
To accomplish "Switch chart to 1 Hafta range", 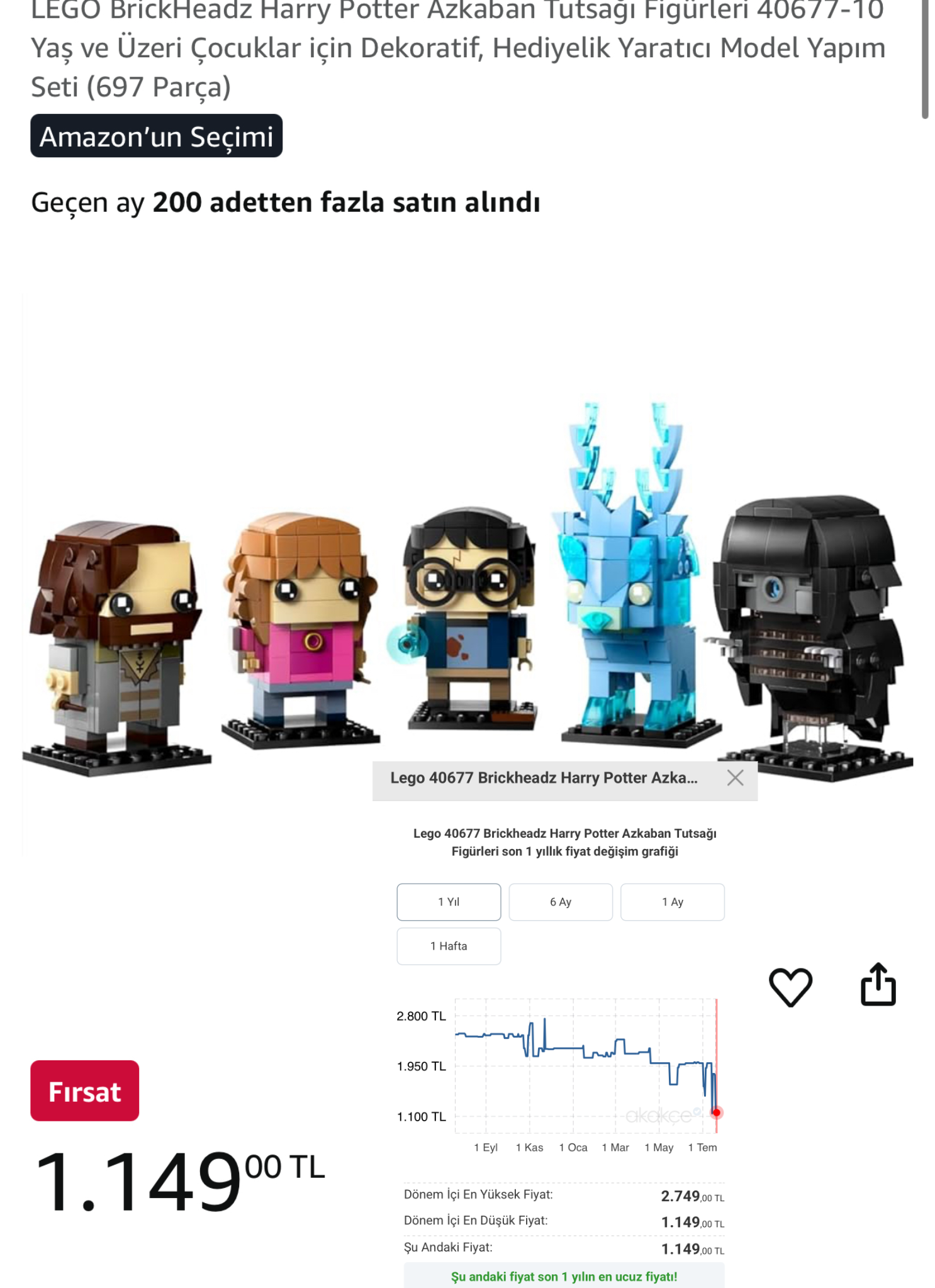I will [449, 946].
